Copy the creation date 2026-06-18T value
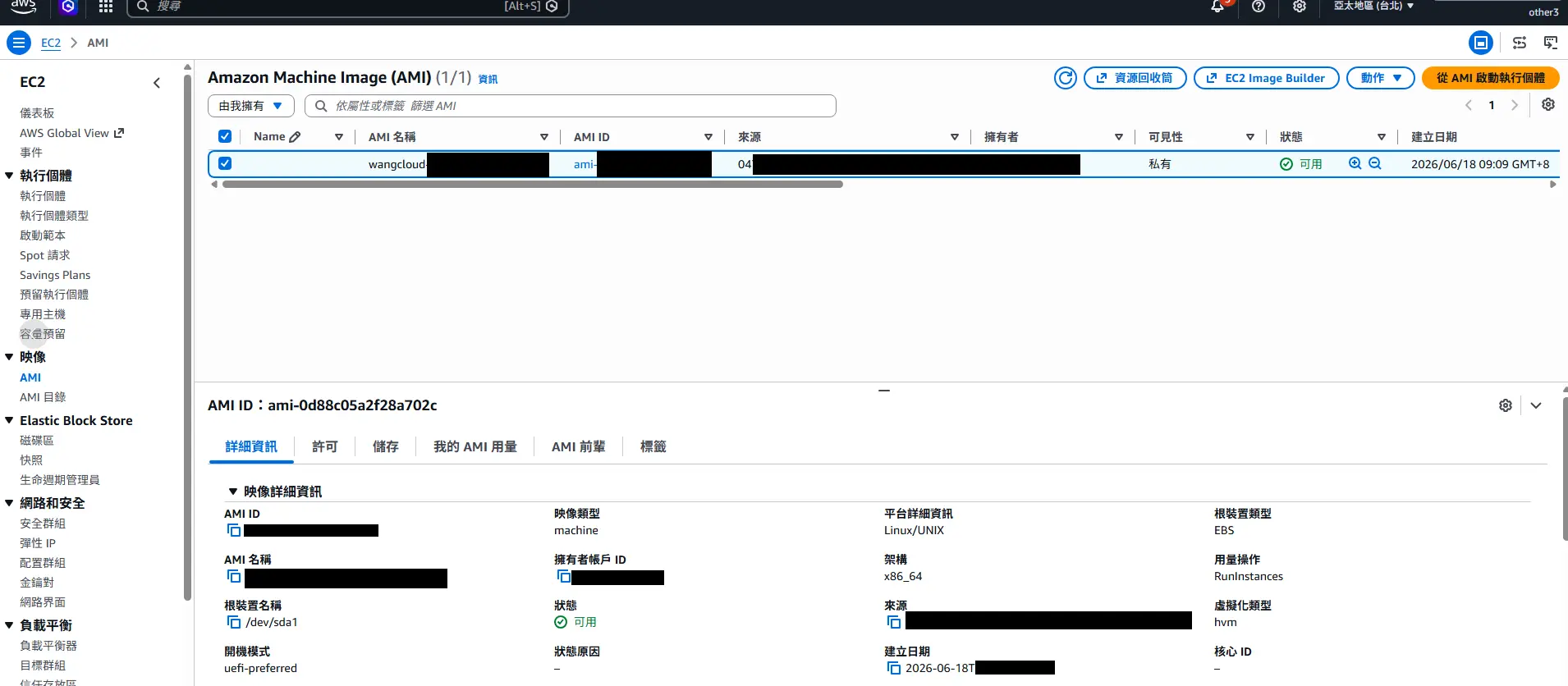Image resolution: width=1568 pixels, height=686 pixels. click(x=894, y=668)
